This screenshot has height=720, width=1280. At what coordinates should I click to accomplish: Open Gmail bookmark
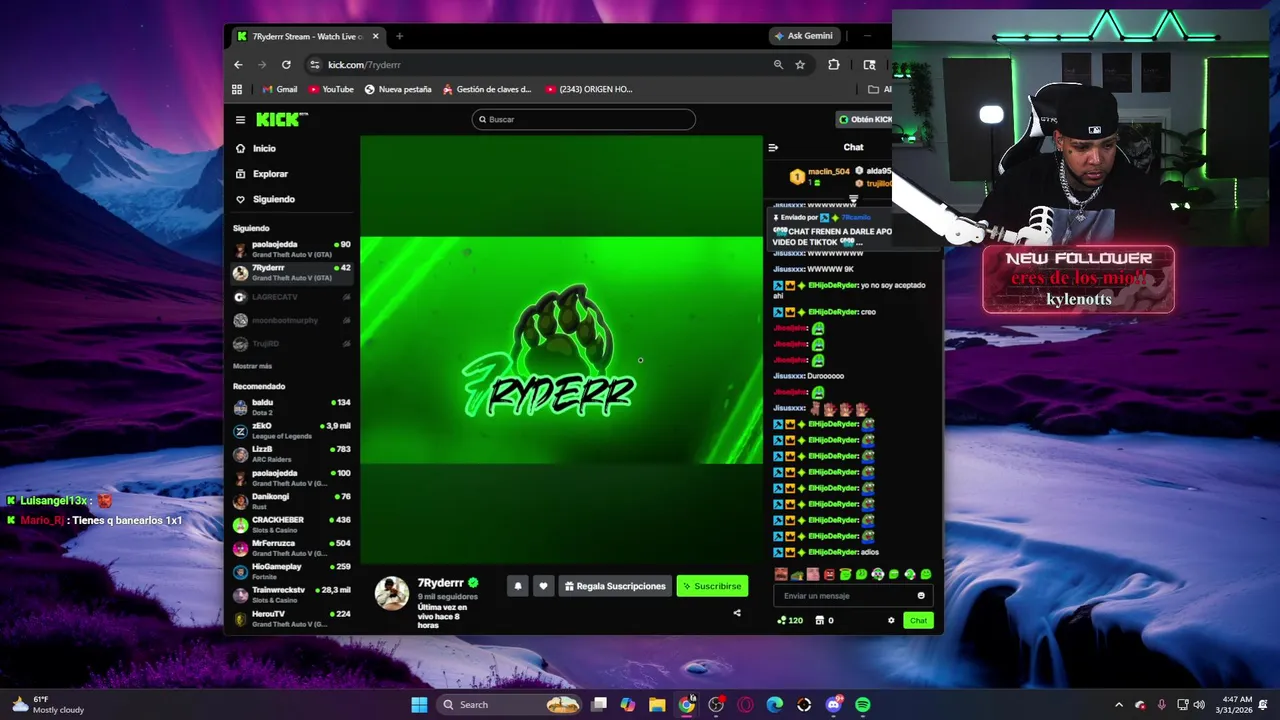click(280, 89)
